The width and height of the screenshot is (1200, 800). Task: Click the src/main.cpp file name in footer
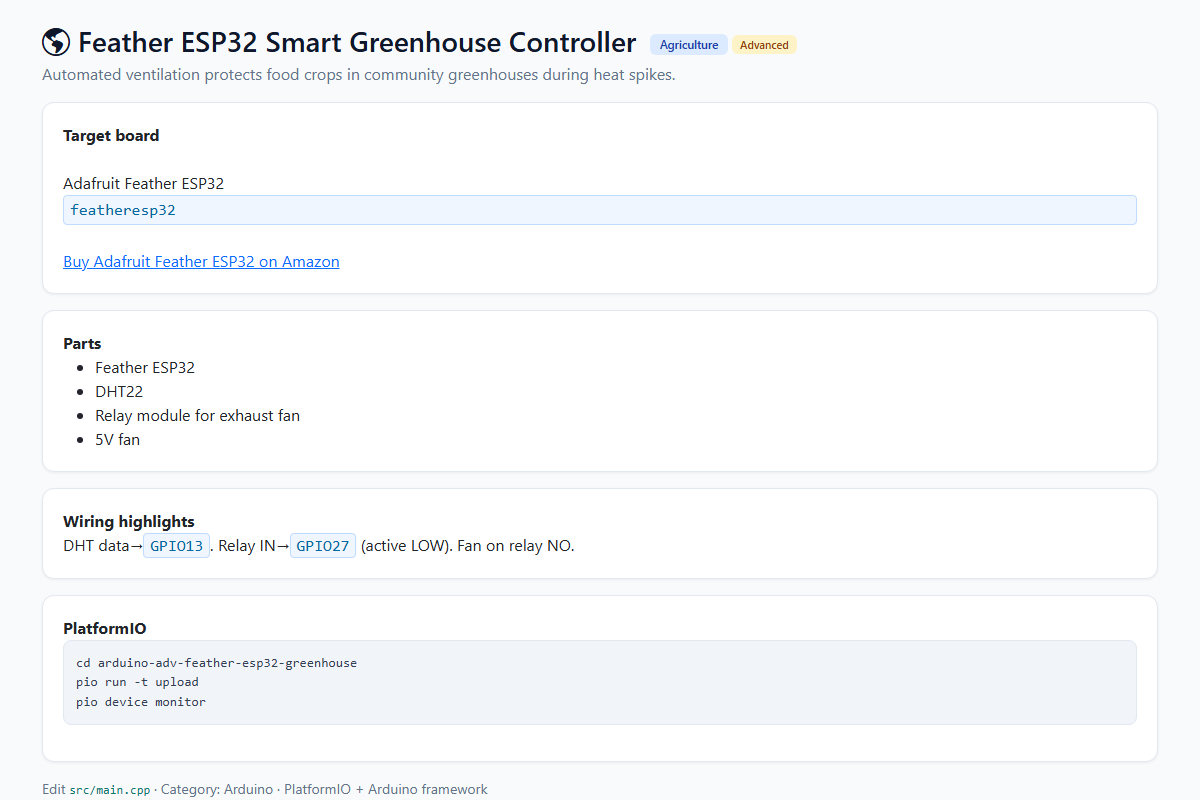110,790
